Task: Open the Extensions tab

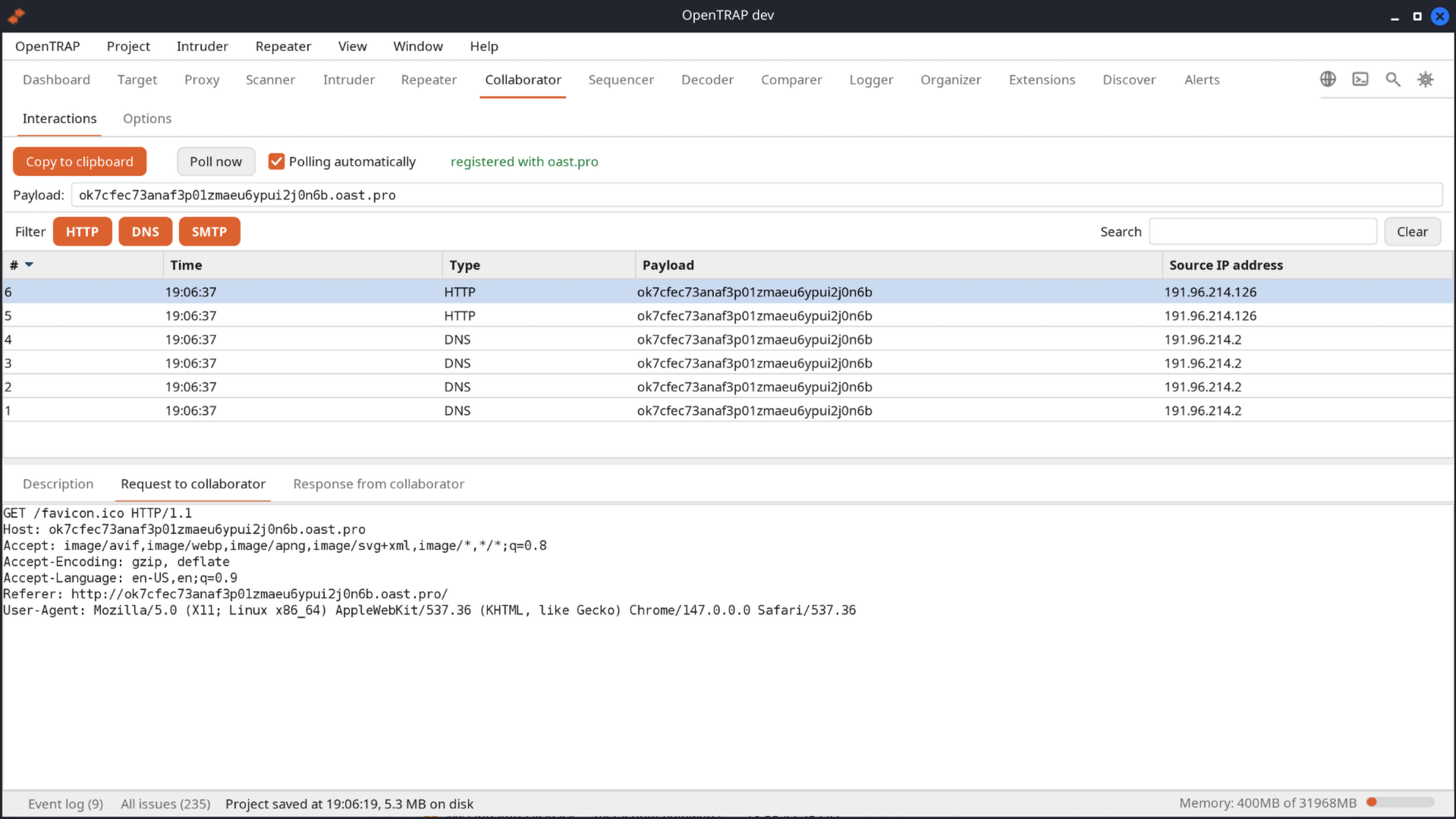Action: 1042,80
